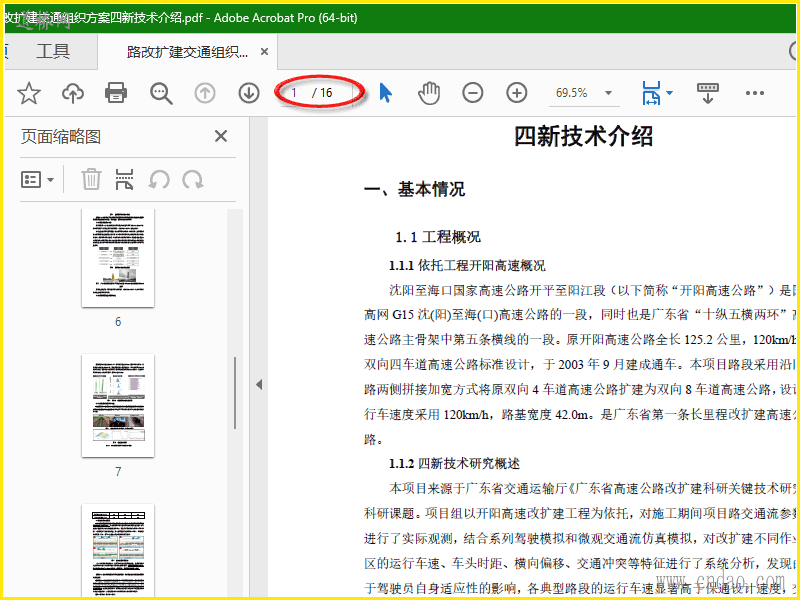Click the 1.1.1 依托工程开阳高速概况 heading
The width and height of the screenshot is (800, 600).
click(x=467, y=265)
